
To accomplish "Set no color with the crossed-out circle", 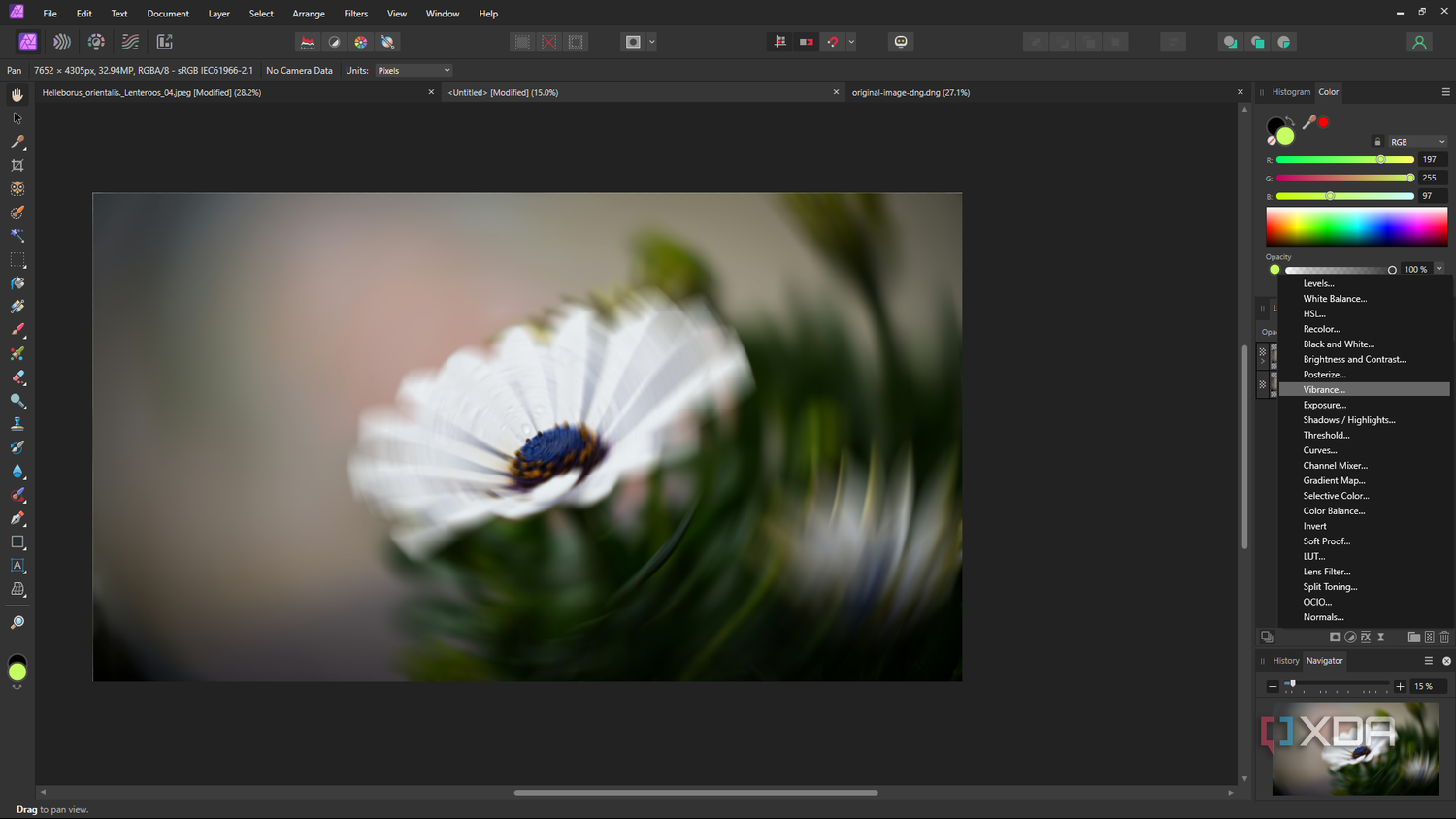I will (1272, 141).
